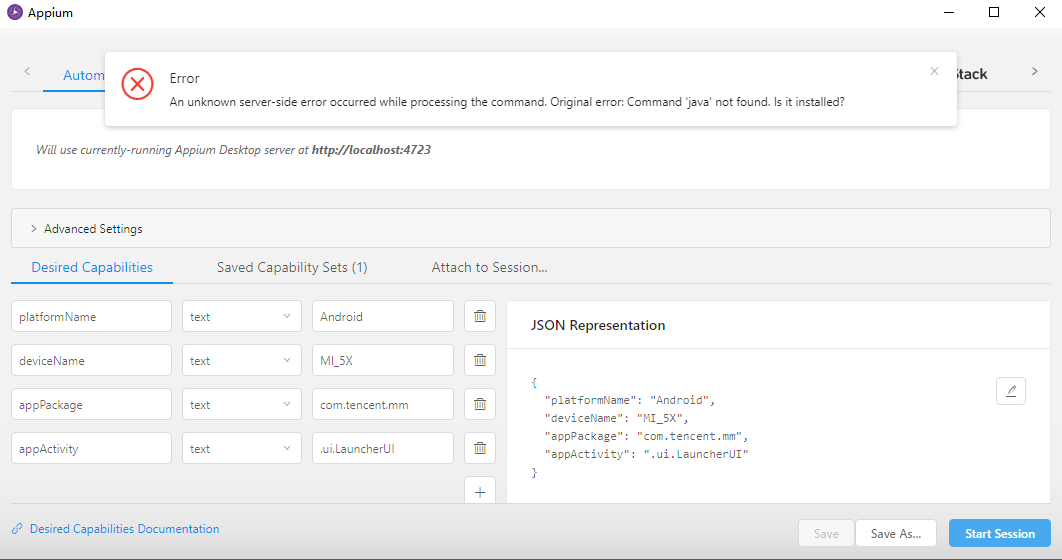Delete the appActivity capability row

[x=480, y=448]
